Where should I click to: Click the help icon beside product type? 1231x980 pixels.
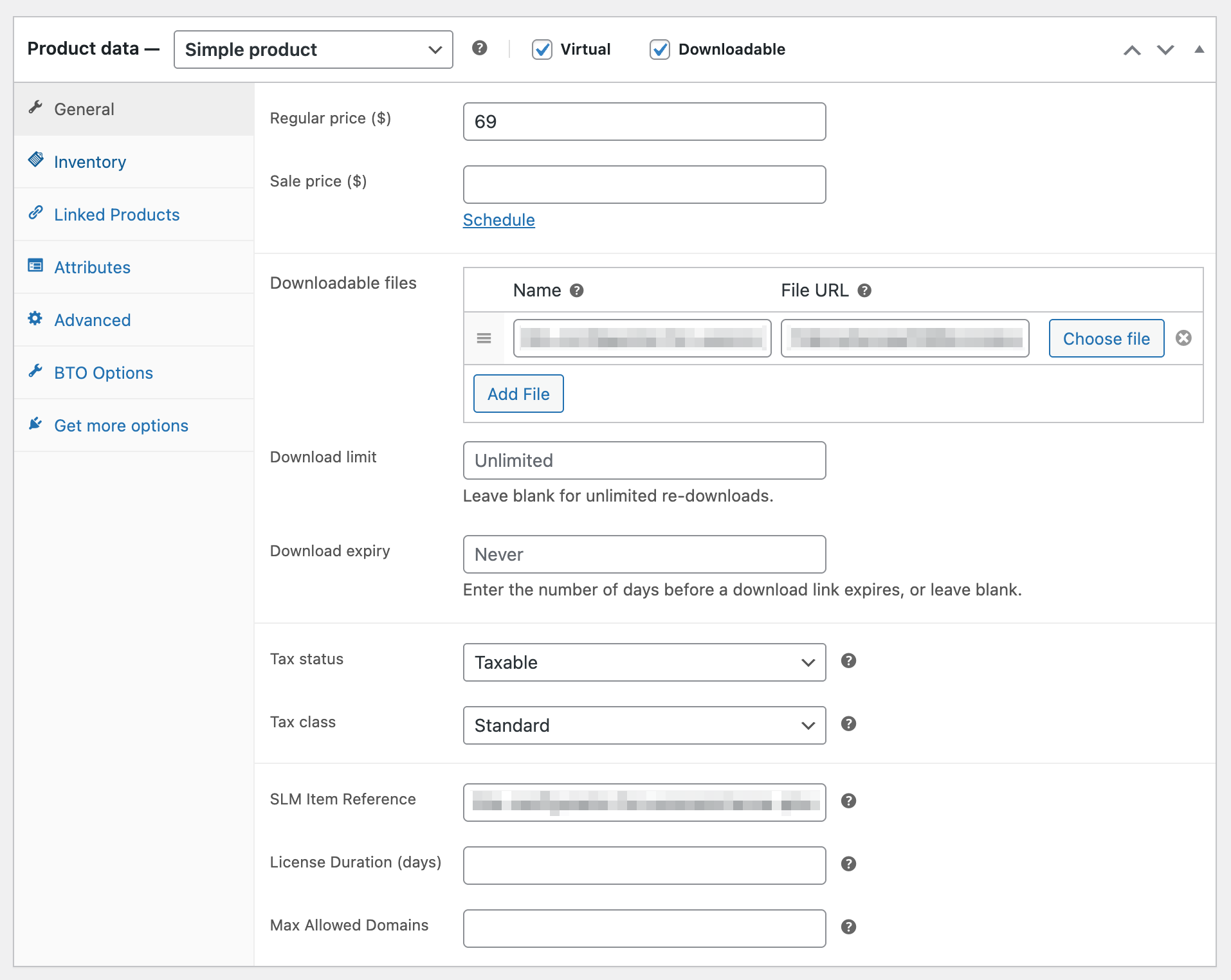point(479,48)
